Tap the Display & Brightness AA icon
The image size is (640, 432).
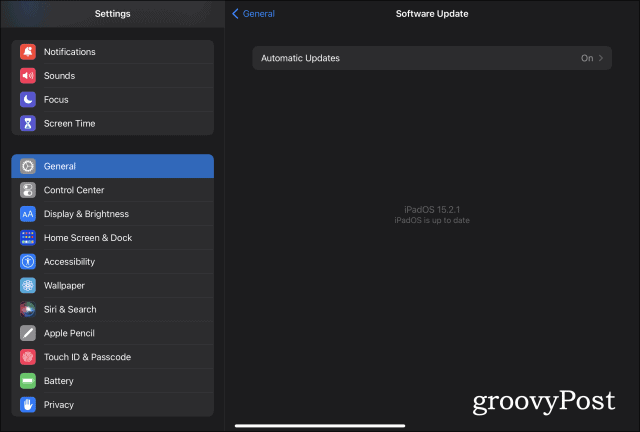point(28,214)
